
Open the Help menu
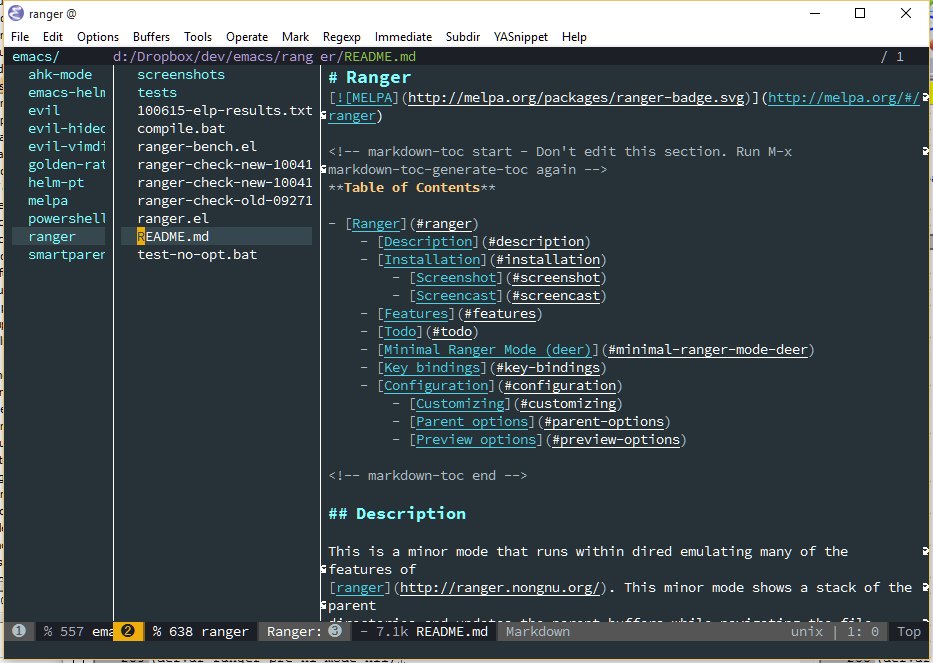click(574, 37)
